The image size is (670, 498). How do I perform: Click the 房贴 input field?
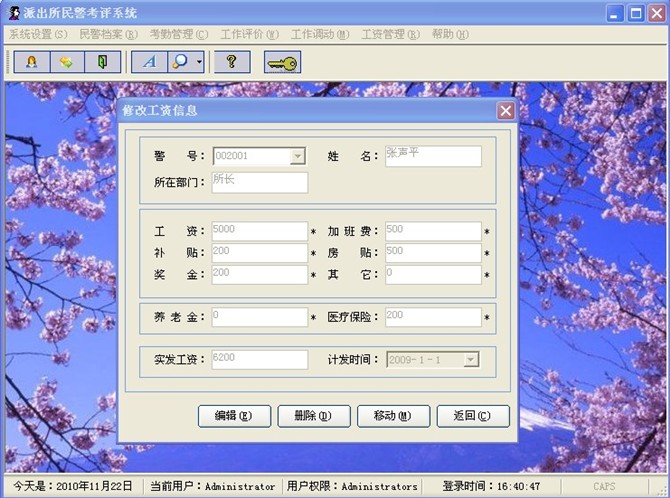pos(433,253)
